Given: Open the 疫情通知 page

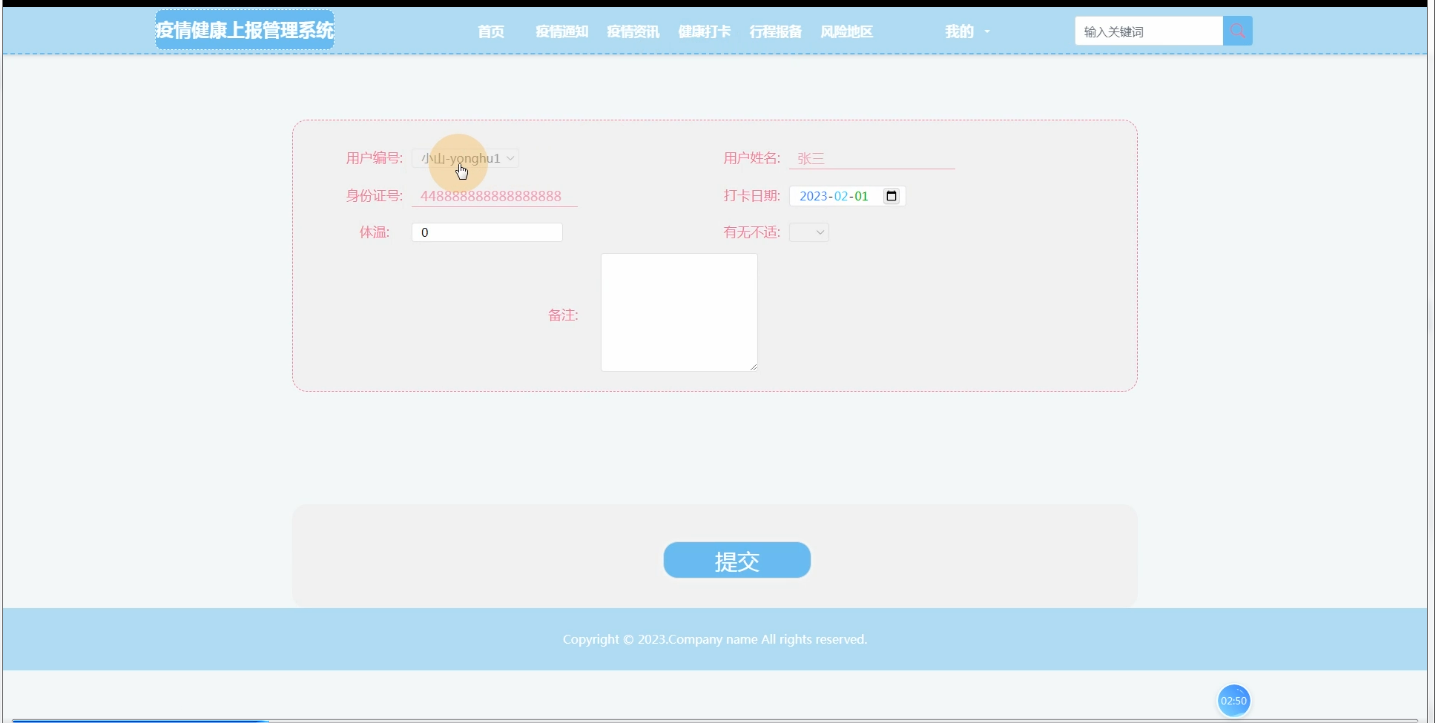Looking at the screenshot, I should (560, 31).
